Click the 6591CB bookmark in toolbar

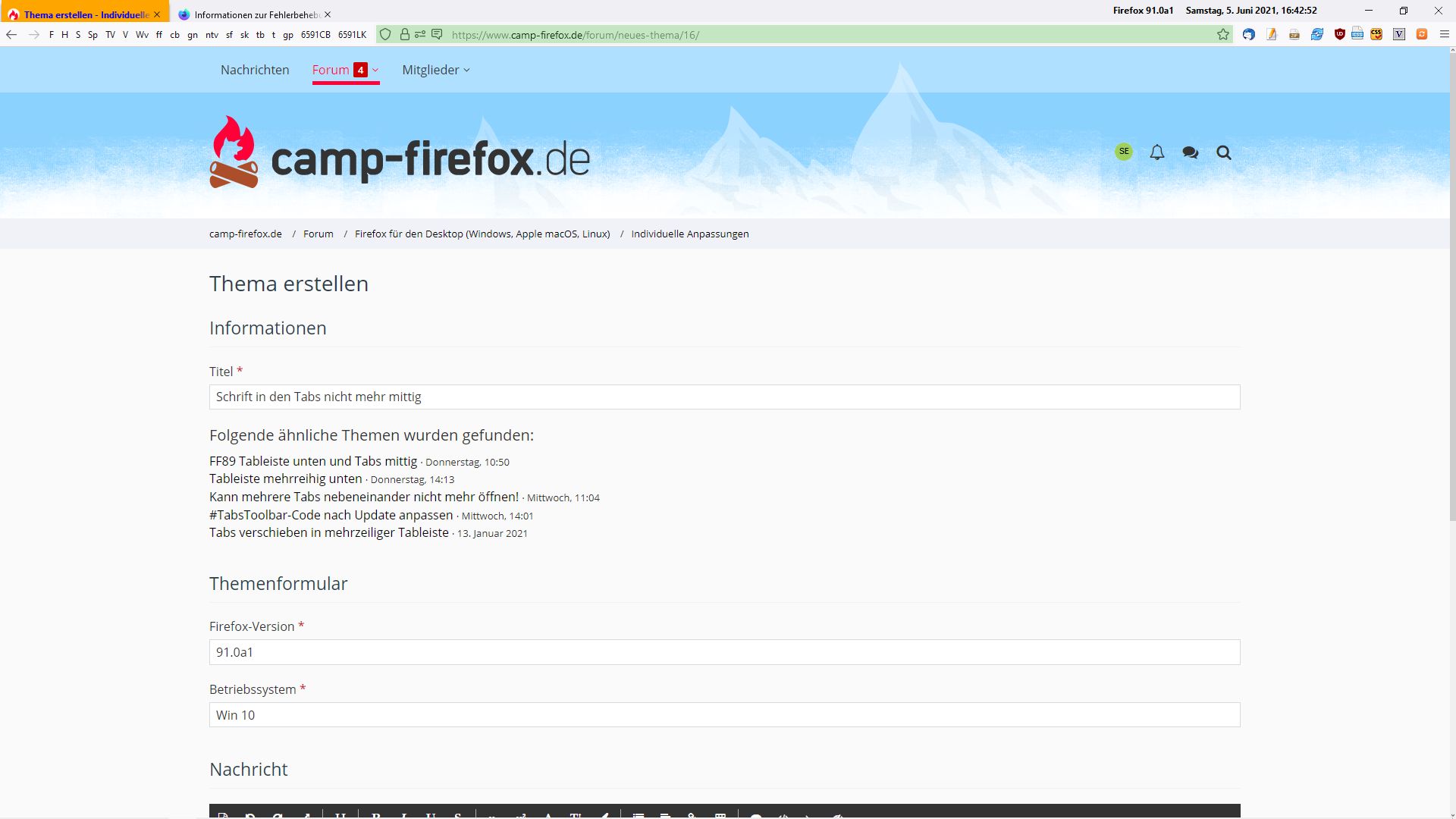315,35
